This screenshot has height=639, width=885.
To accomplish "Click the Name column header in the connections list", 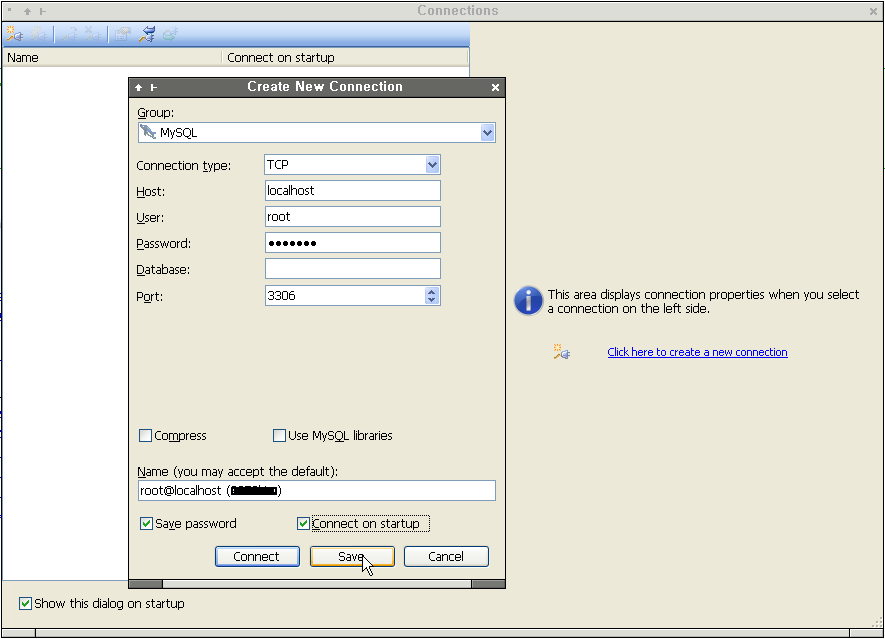I will pos(112,58).
